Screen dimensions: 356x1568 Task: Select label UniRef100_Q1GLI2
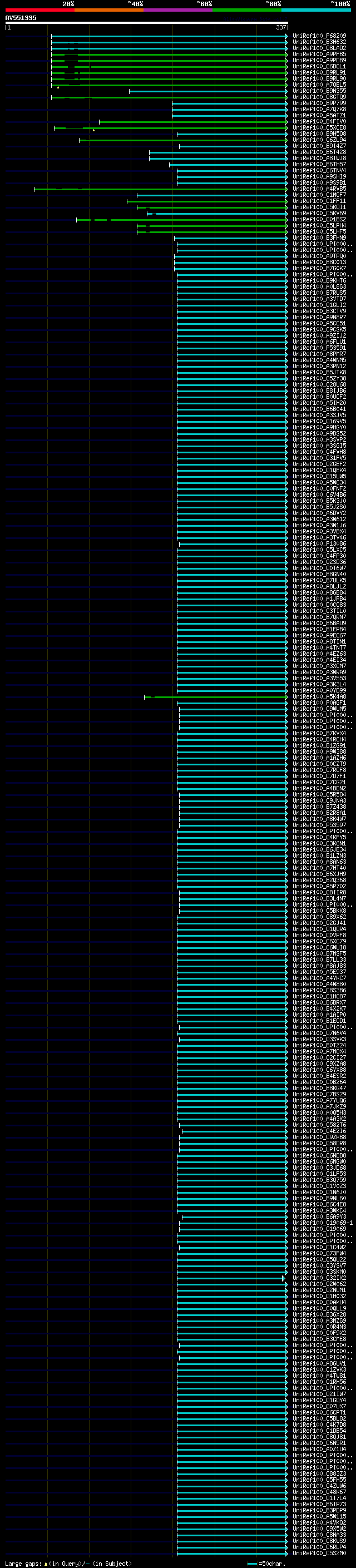click(x=319, y=305)
